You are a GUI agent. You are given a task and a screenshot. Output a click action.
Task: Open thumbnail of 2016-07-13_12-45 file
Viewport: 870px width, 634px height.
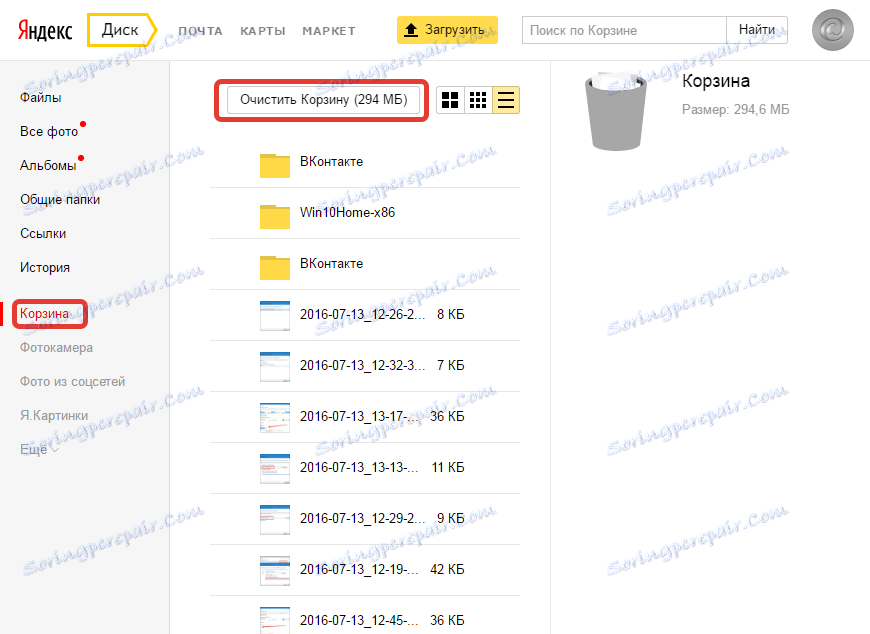coord(275,621)
